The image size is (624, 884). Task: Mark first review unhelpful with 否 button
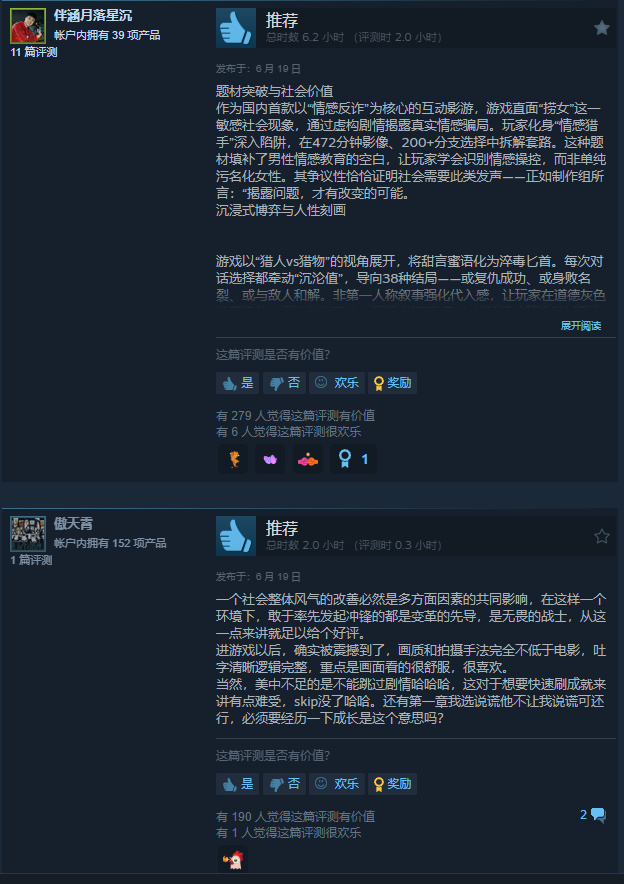284,383
